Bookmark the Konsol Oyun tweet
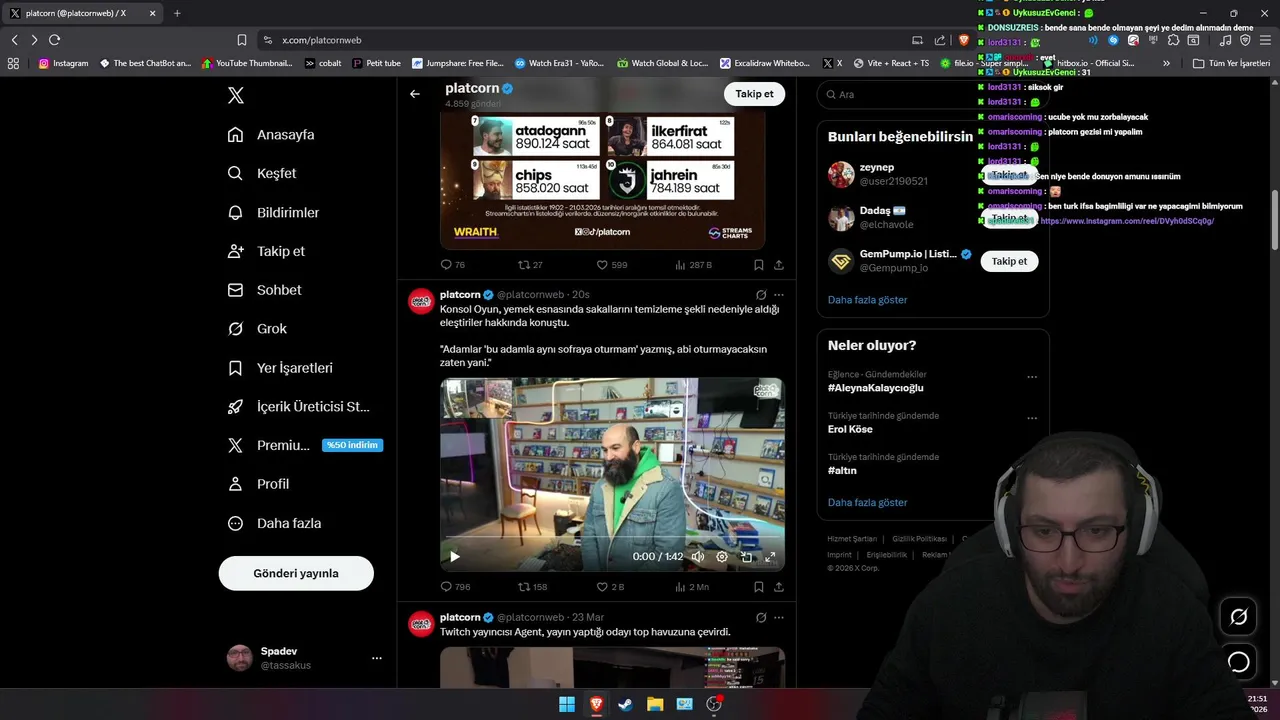Image resolution: width=1280 pixels, height=720 pixels. click(759, 587)
